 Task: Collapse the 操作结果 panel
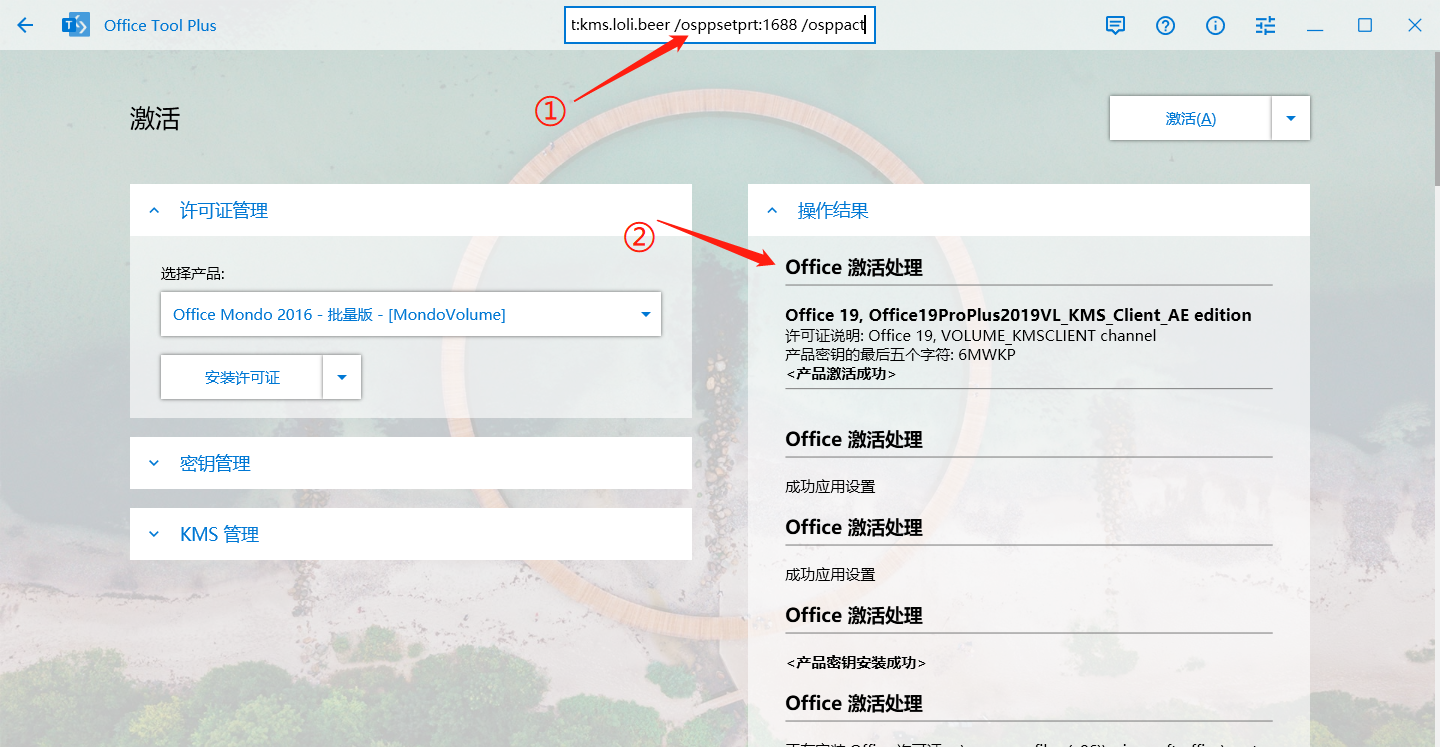772,211
